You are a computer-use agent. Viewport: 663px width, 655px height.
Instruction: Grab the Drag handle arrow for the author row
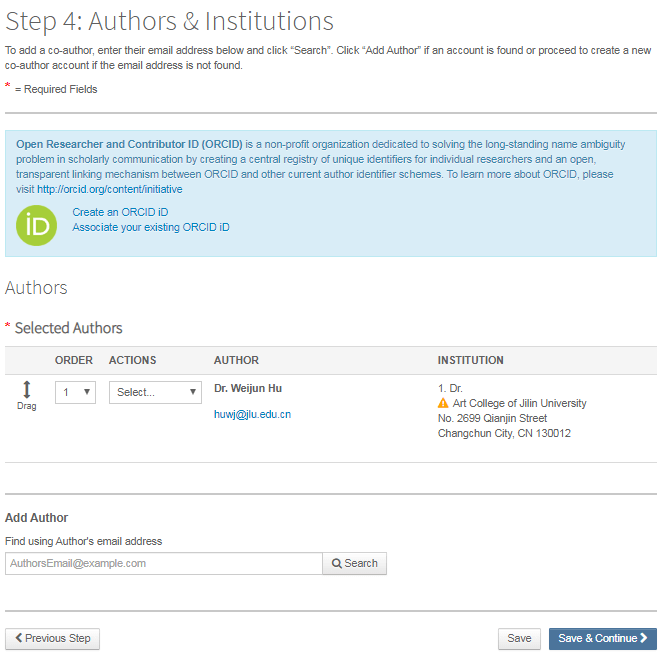pos(27,390)
